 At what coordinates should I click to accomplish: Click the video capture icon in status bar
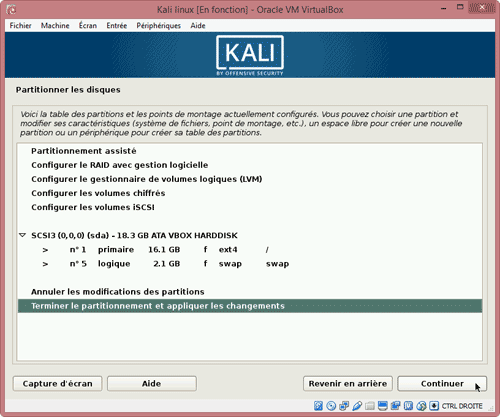[395, 405]
